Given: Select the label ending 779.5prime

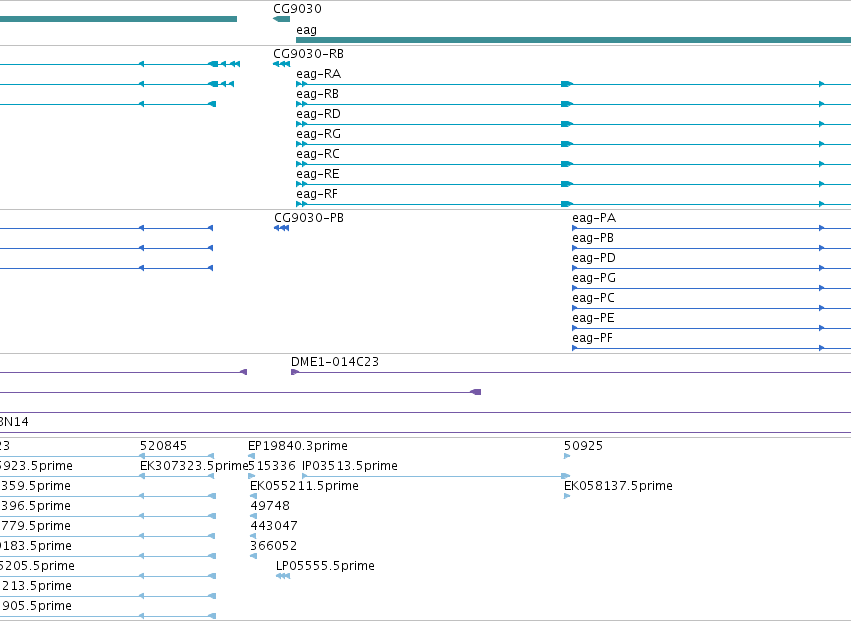Looking at the screenshot, I should (35, 527).
